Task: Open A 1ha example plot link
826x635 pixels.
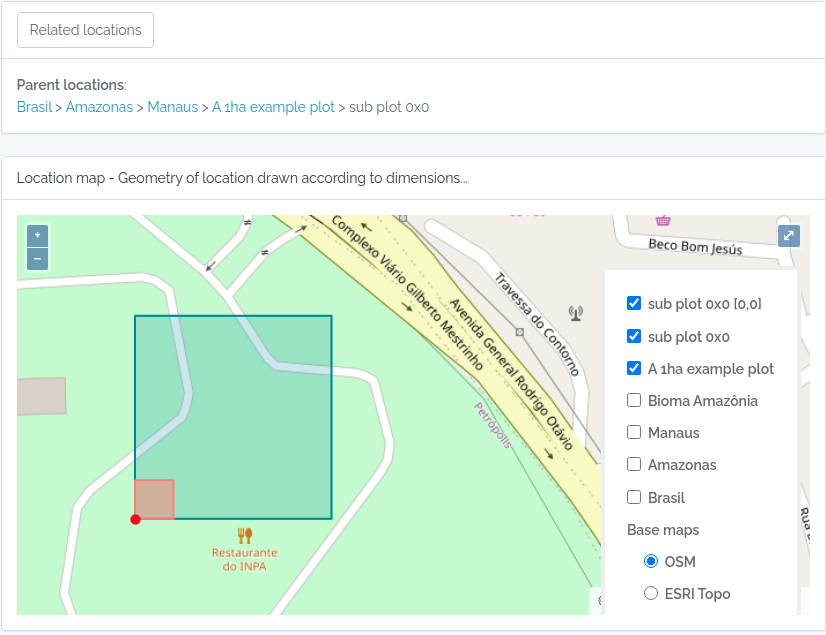Action: coord(273,107)
